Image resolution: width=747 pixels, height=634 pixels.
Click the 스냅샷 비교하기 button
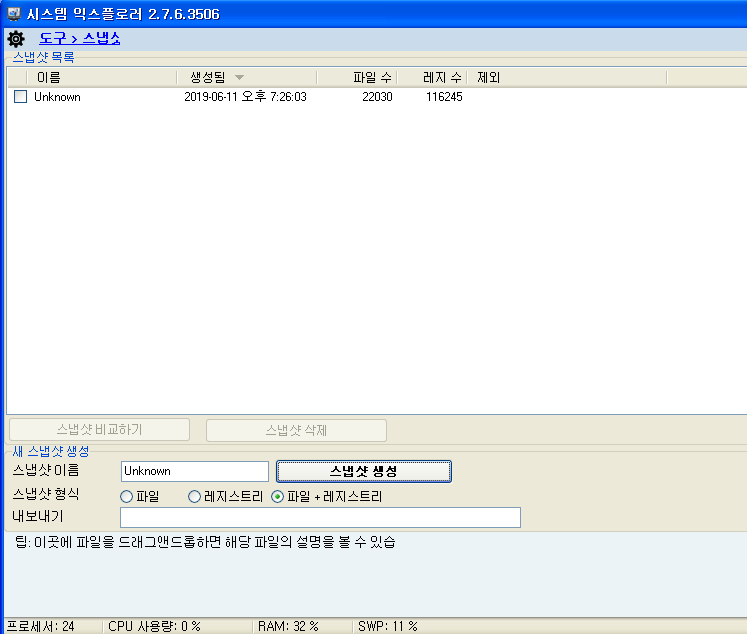100,430
